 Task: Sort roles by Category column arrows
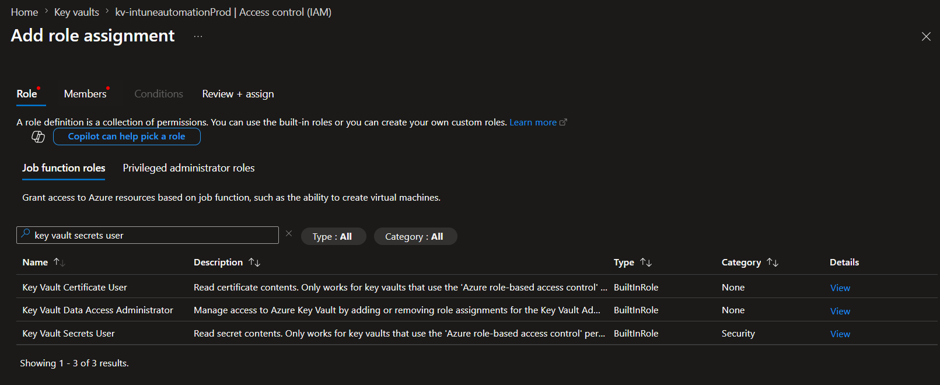click(x=772, y=263)
